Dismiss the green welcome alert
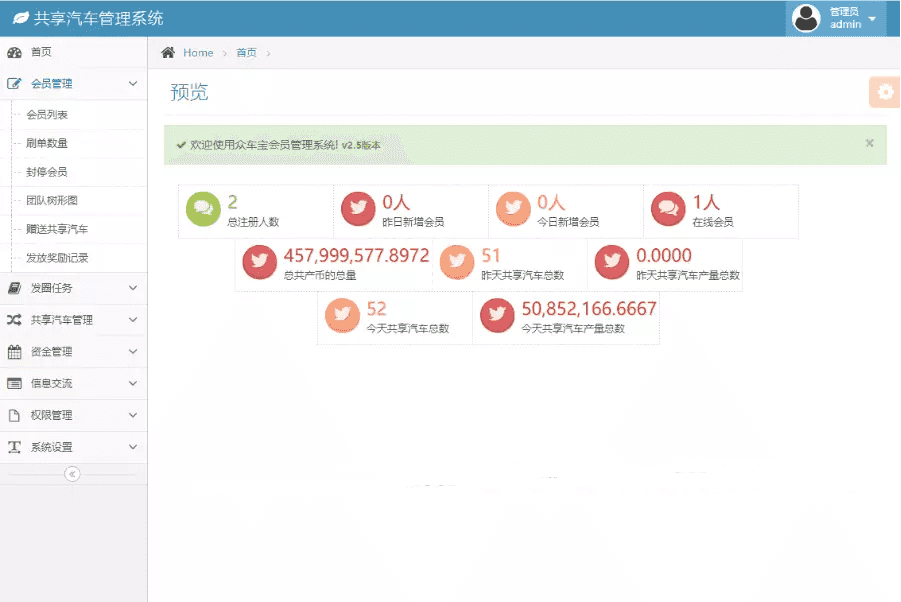The image size is (901, 602). tap(869, 143)
